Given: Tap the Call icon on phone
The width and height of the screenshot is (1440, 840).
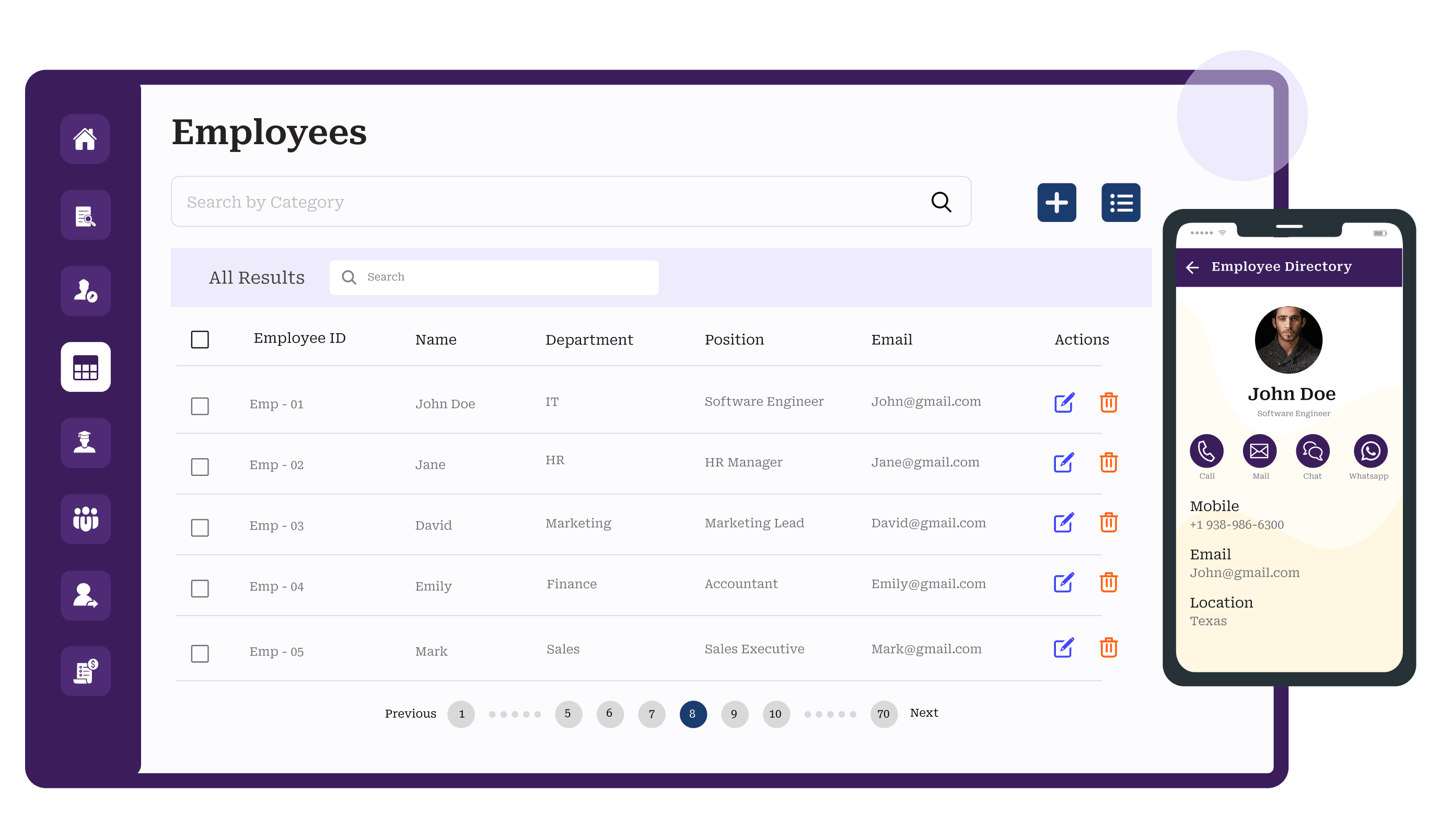Looking at the screenshot, I should pos(1206,451).
